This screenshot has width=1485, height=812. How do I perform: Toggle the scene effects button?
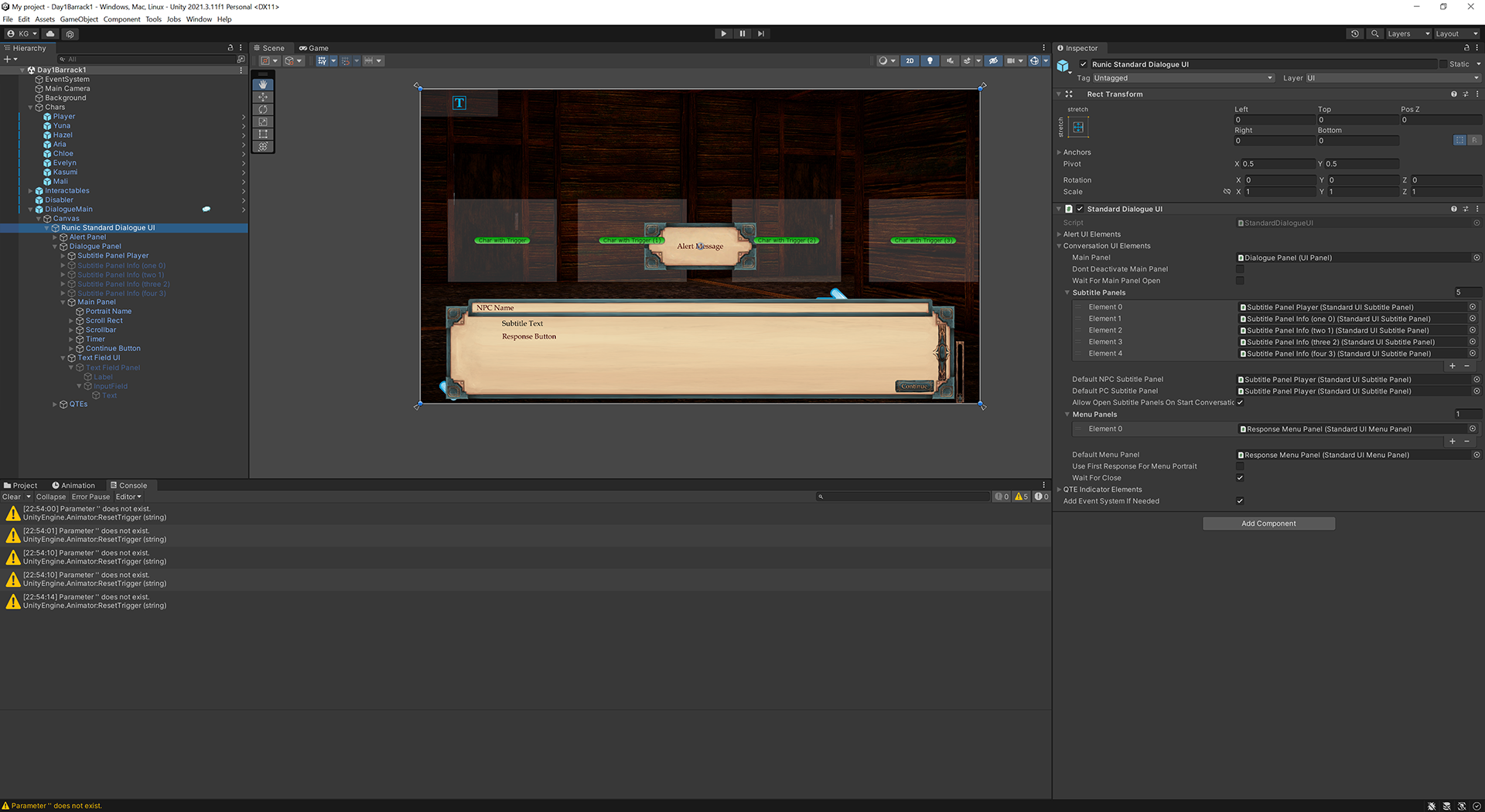tap(967, 60)
